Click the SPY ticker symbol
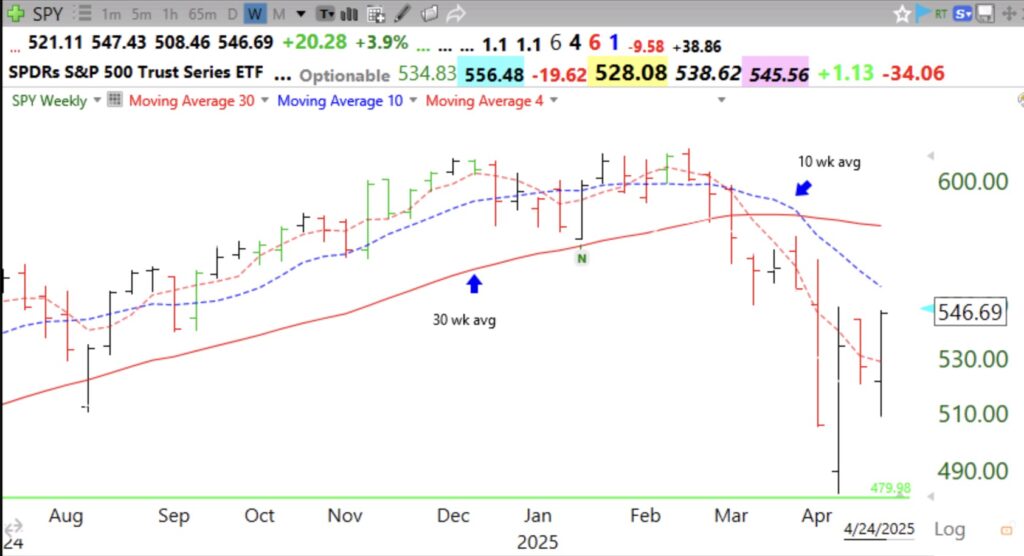The width and height of the screenshot is (1024, 556). tap(48, 14)
